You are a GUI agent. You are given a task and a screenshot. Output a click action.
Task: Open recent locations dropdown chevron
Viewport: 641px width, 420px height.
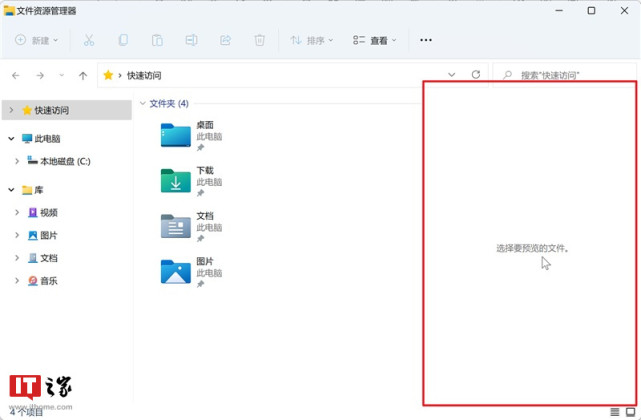(62, 75)
